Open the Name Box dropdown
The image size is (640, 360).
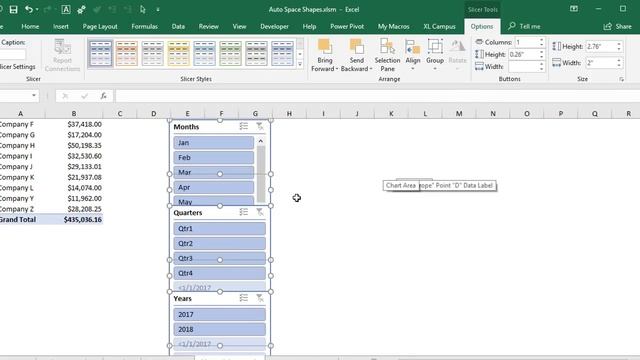point(34,96)
